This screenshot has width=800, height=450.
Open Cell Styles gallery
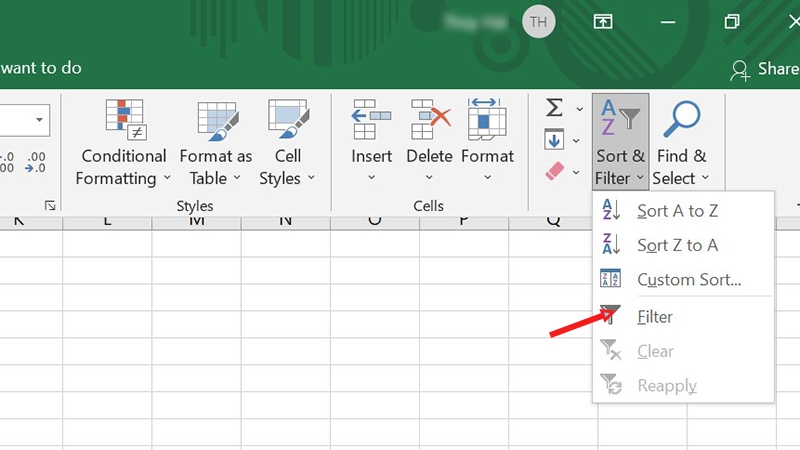[x=287, y=143]
